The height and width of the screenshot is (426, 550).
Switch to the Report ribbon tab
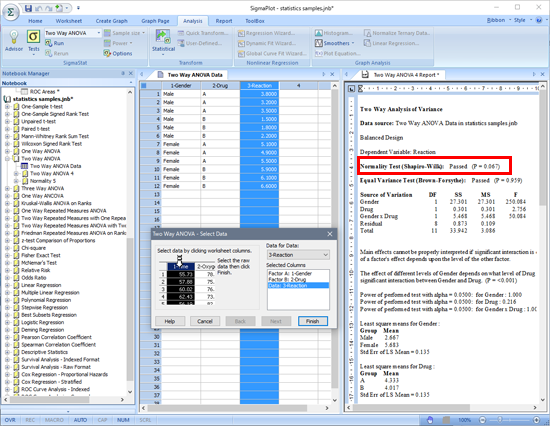pyautogui.click(x=224, y=21)
